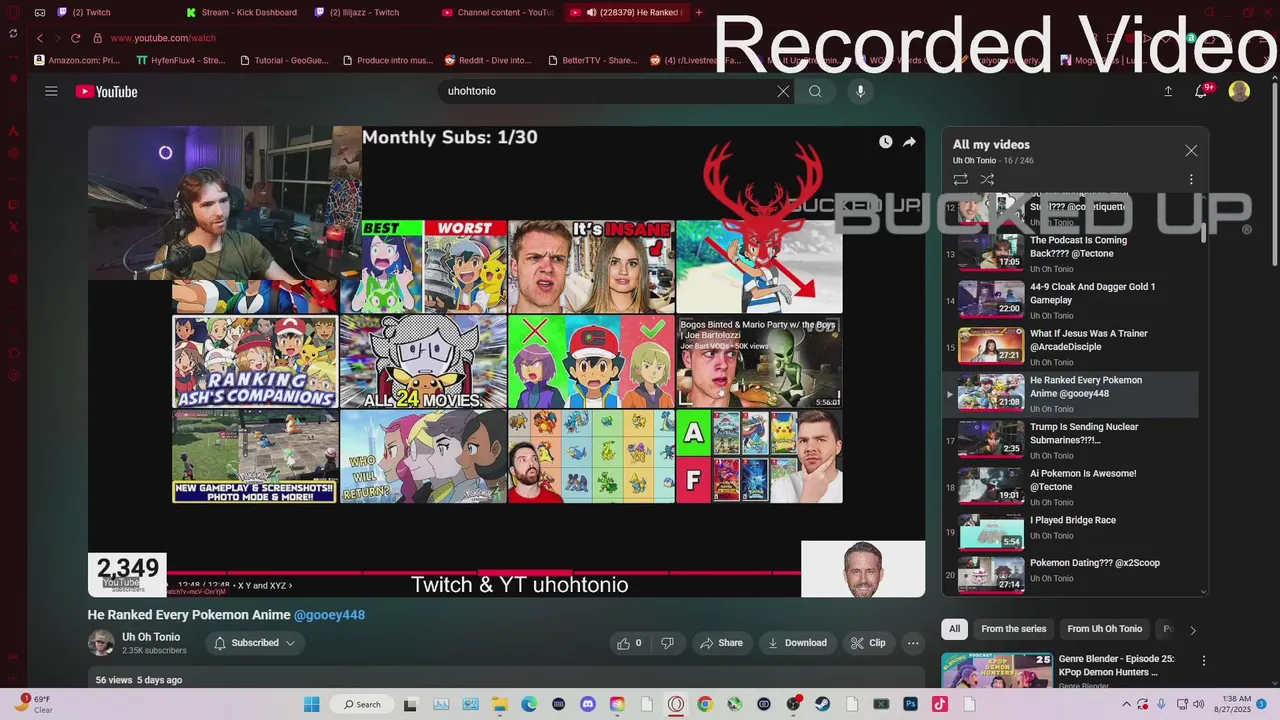Click the Uh Oh Tonio channel avatar
1280x720 pixels.
coord(101,643)
